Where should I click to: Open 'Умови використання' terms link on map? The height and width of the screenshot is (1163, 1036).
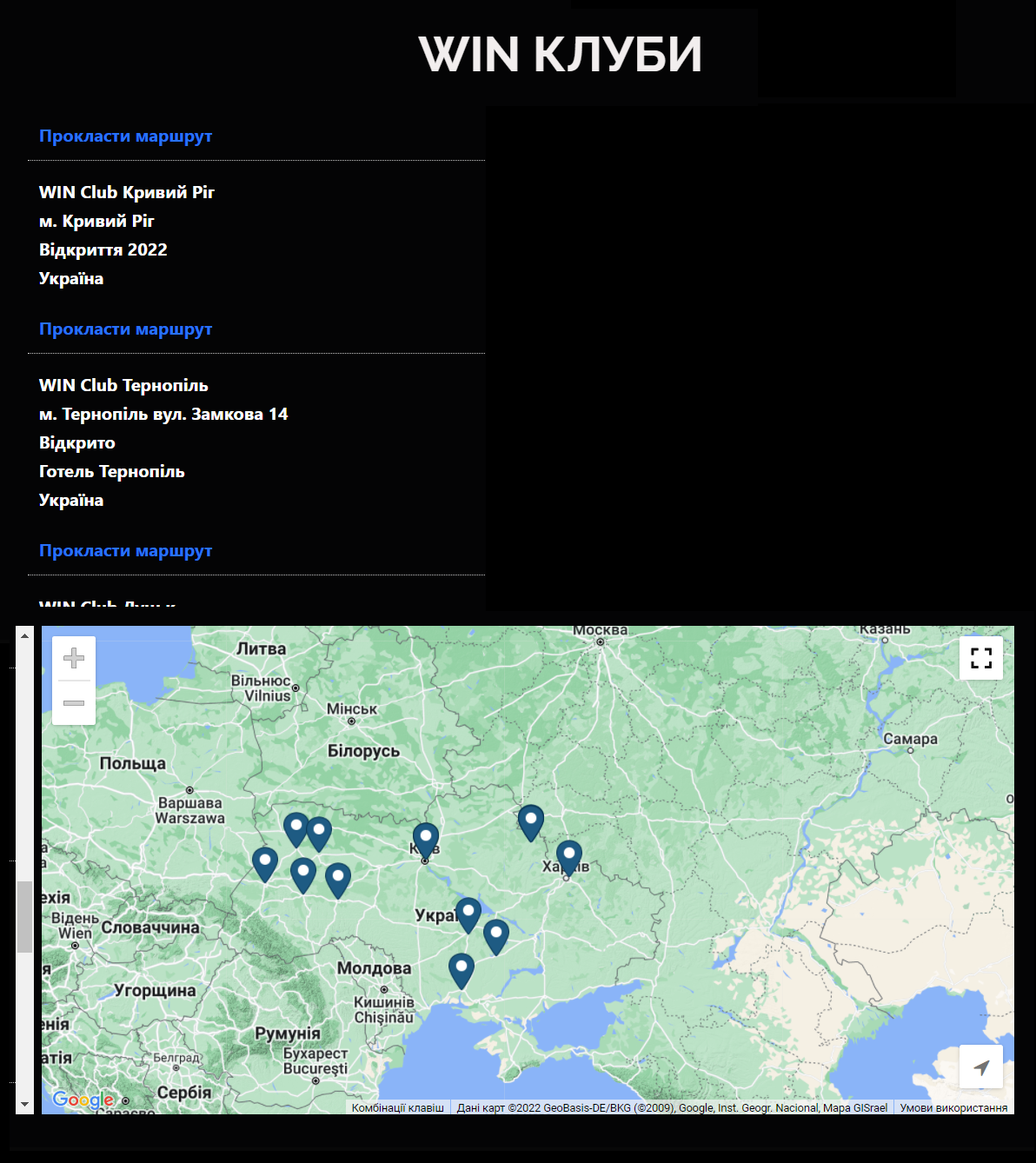click(x=953, y=1107)
